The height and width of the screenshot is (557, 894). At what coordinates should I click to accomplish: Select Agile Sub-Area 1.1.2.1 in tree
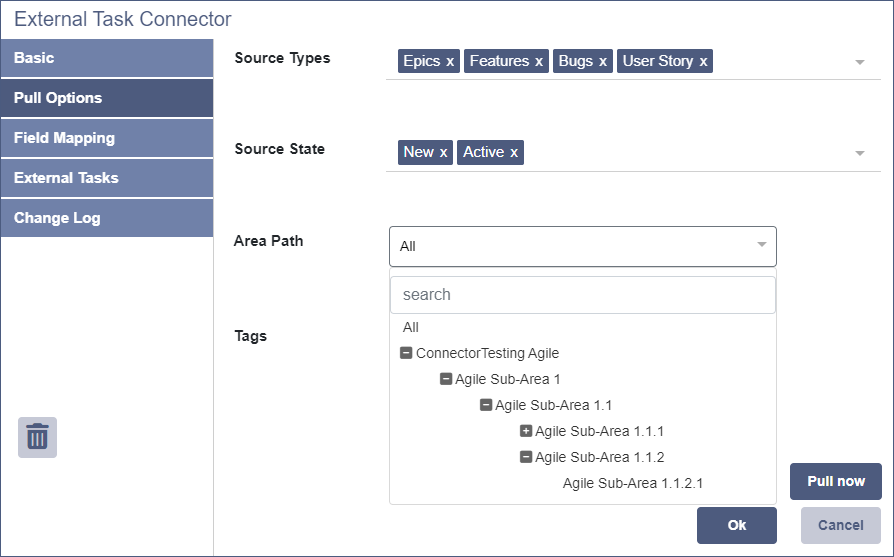[x=632, y=483]
